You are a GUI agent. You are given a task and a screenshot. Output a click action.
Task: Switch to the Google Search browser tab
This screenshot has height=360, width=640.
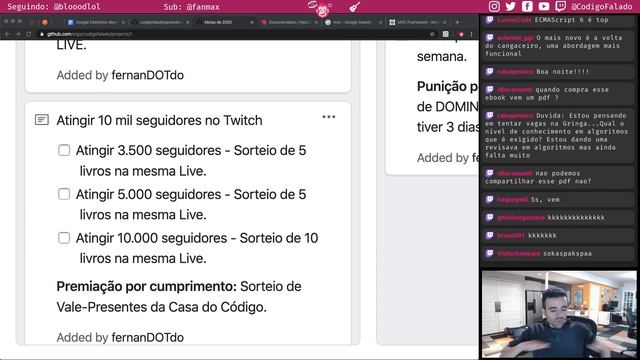[352, 22]
